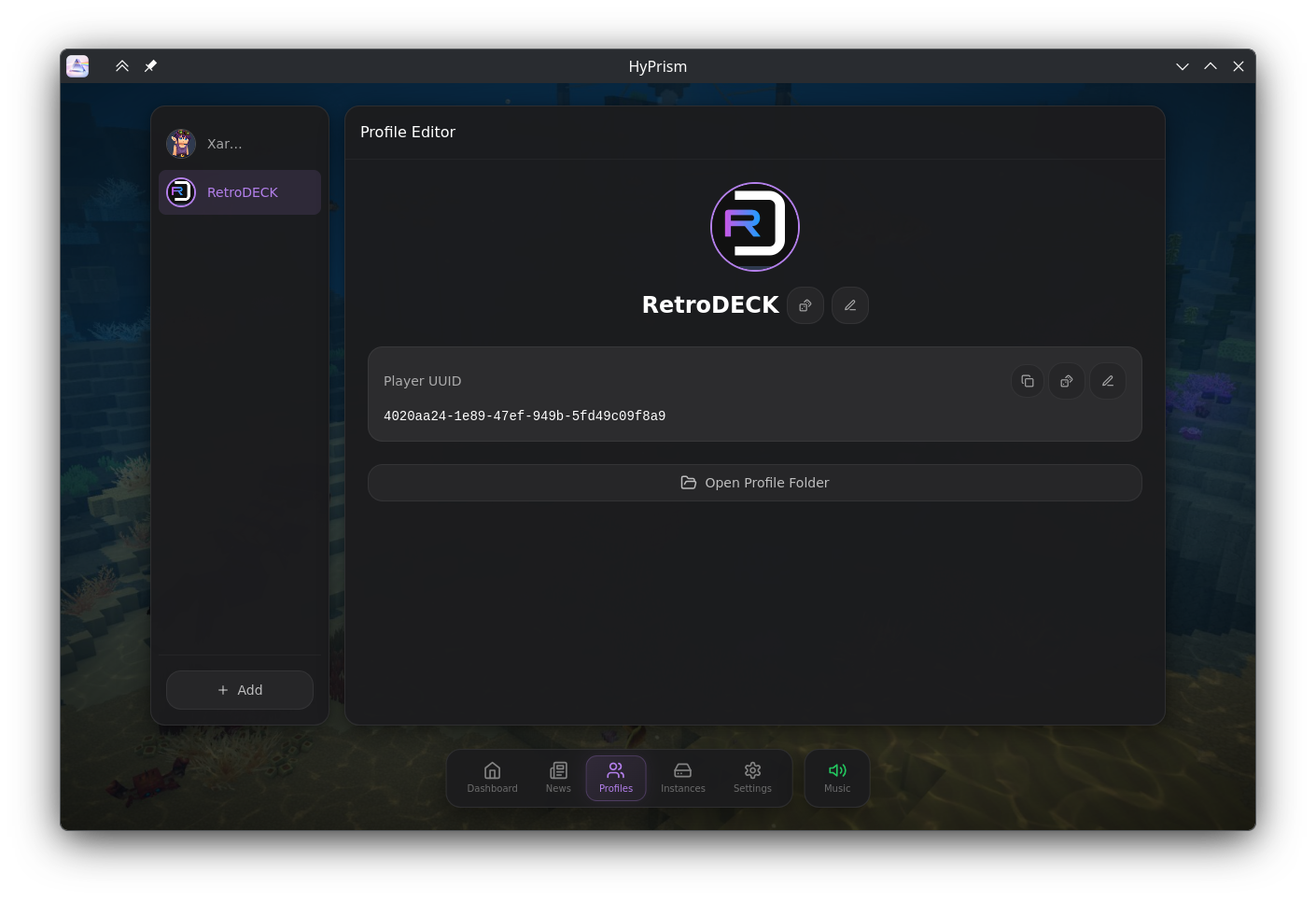Toggle the Music speaker button
Screen dimensions: 1316x902
[x=837, y=778]
